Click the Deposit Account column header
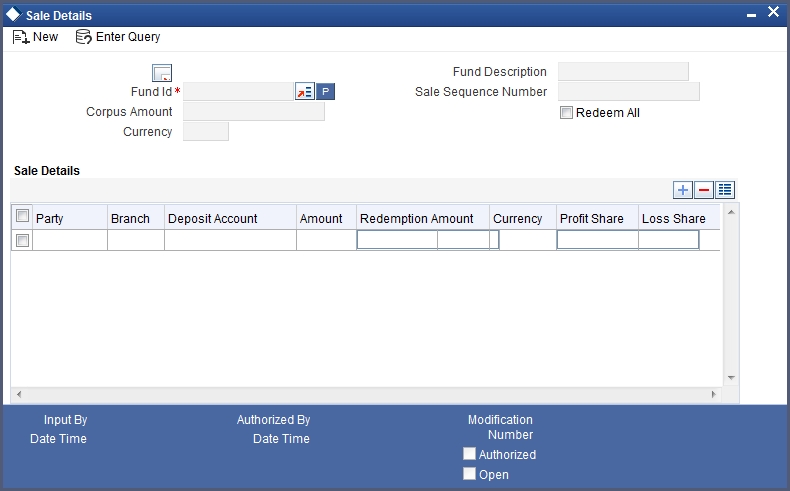This screenshot has width=790, height=491. [x=230, y=218]
